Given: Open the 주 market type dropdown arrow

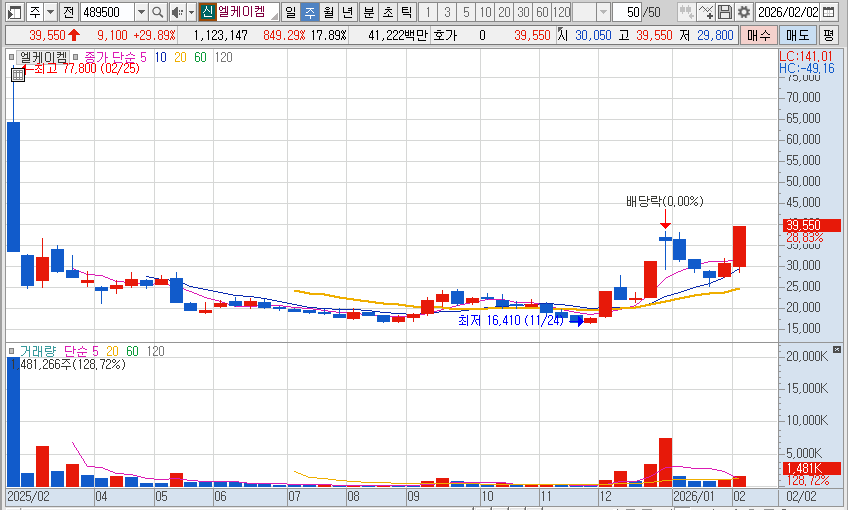Looking at the screenshot, I should (50, 11).
